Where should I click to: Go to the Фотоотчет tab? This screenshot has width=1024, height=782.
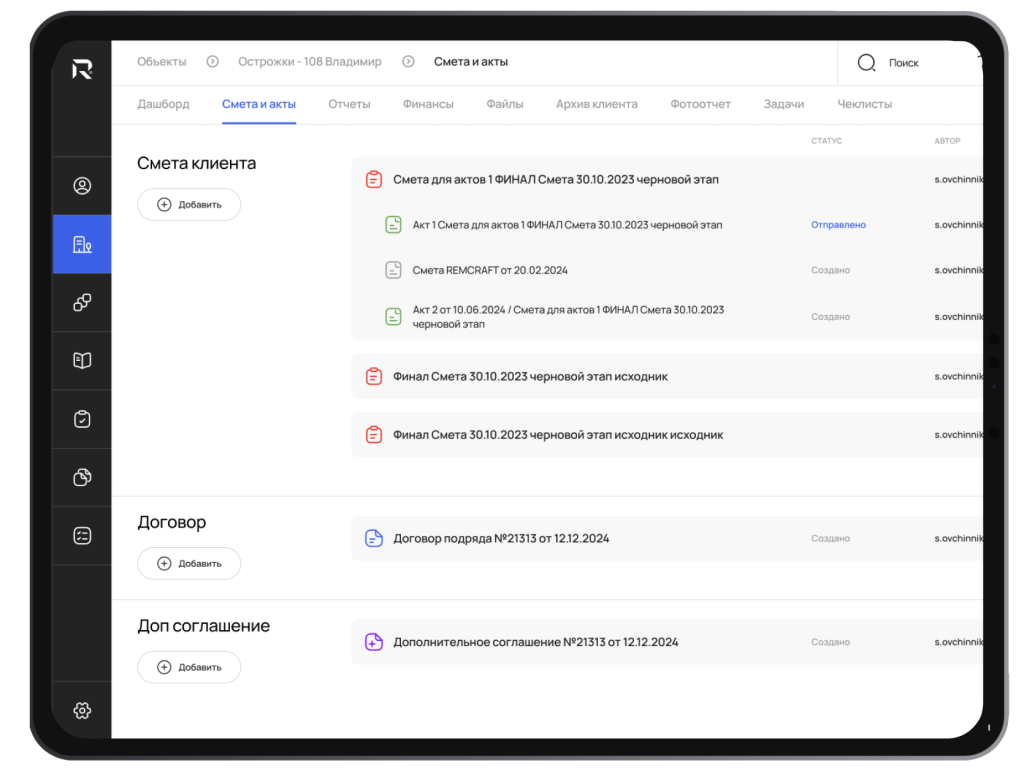[x=700, y=104]
